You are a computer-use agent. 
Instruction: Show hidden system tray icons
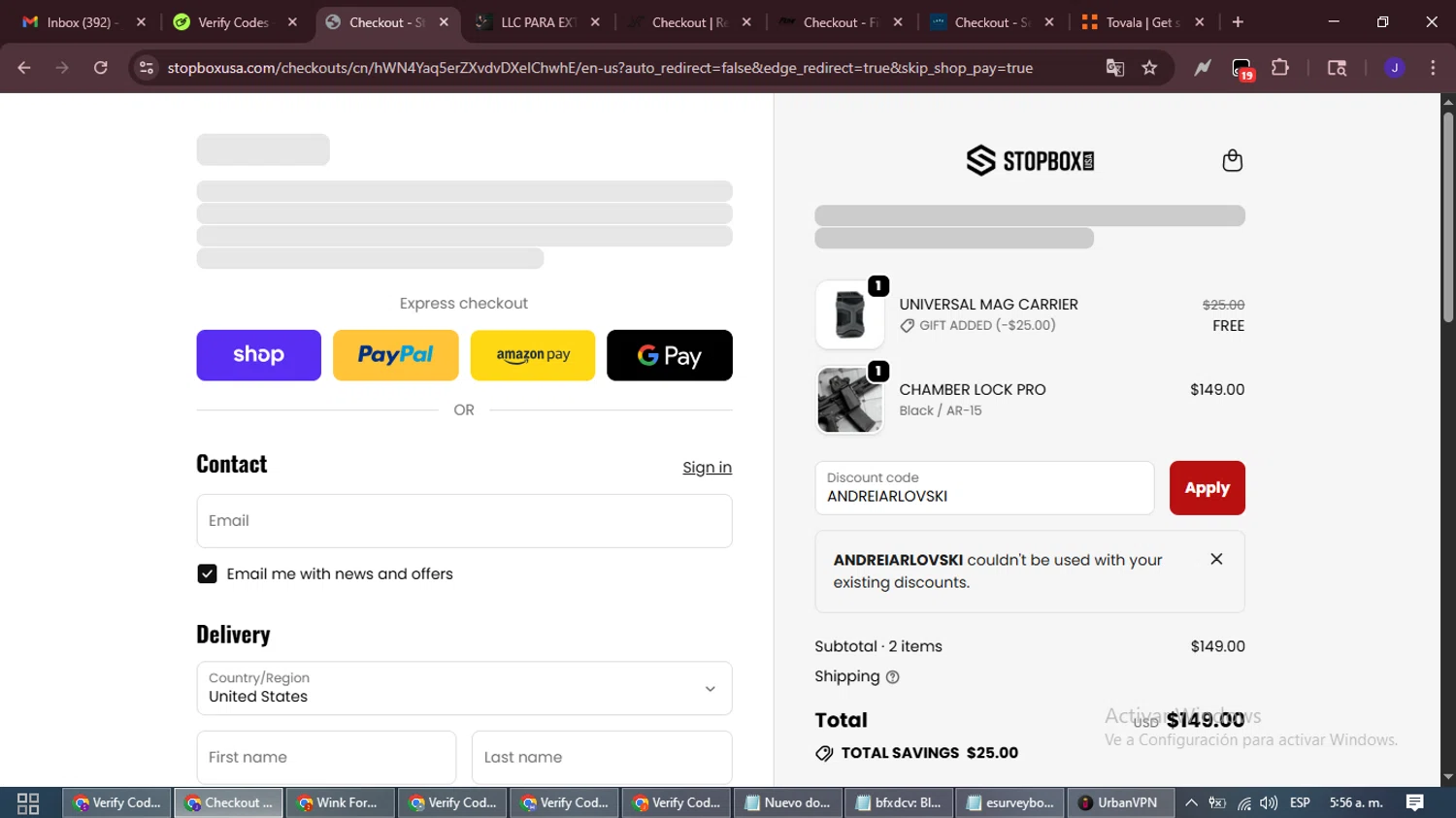[1191, 802]
